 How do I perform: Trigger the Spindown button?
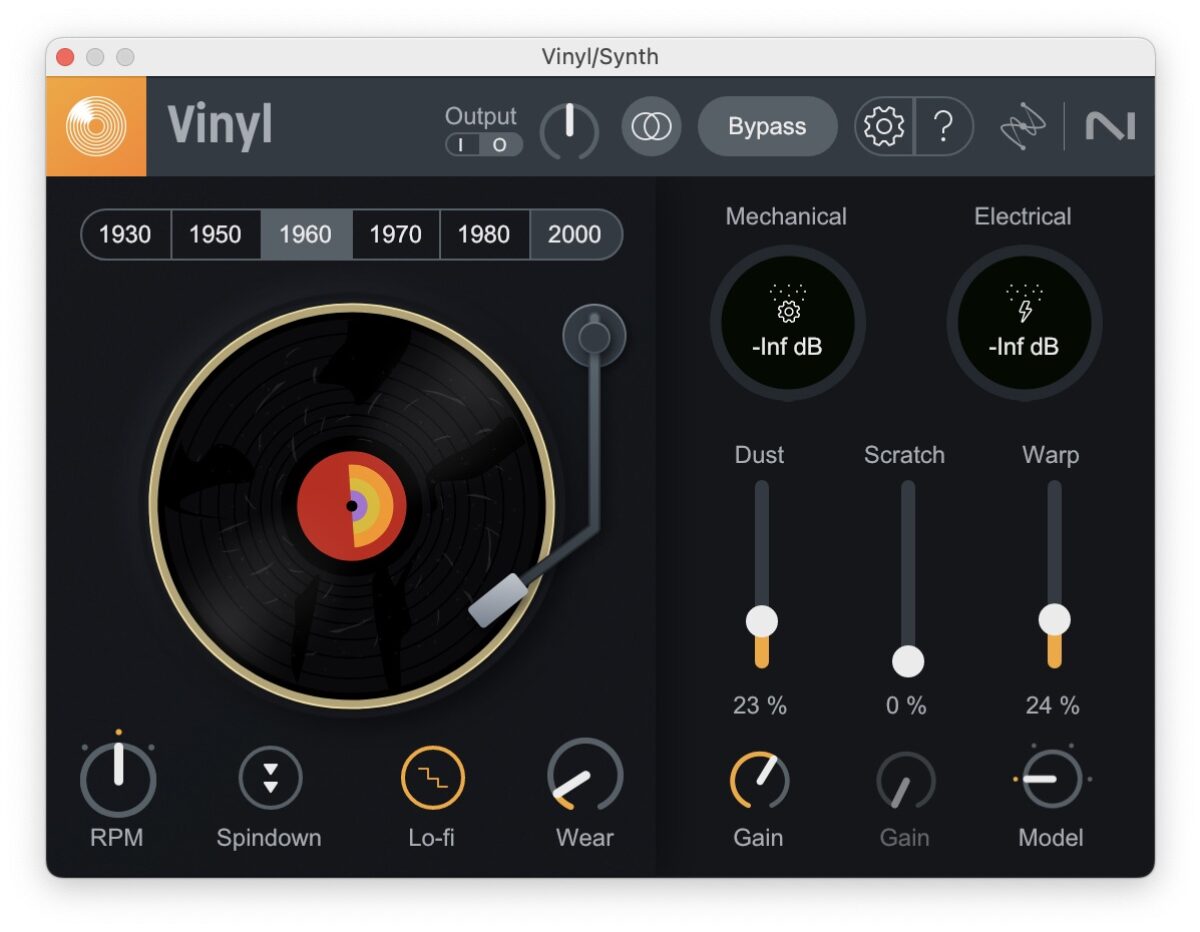(270, 778)
